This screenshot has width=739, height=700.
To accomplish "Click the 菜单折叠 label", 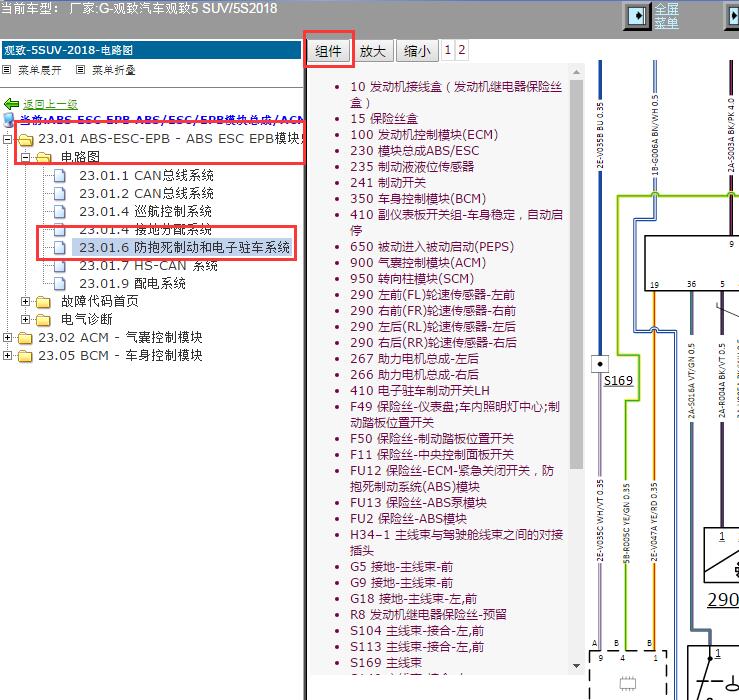I will 114,70.
